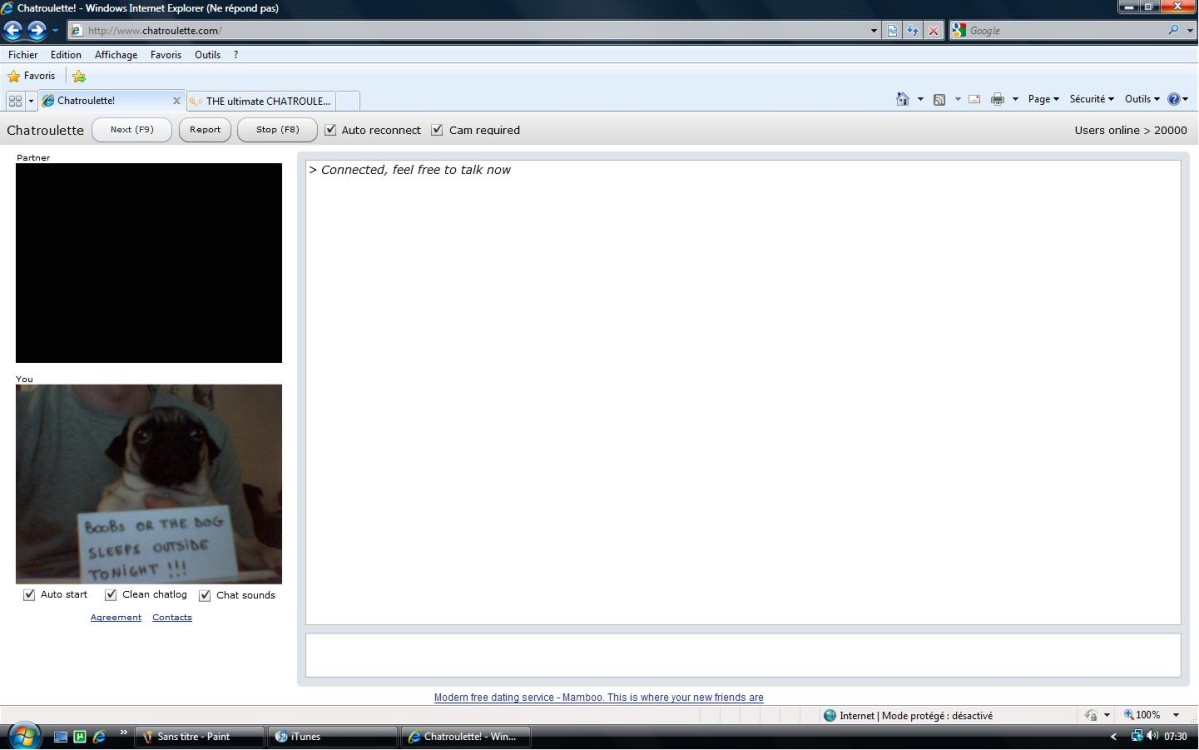This screenshot has height=750, width=1199.
Task: Click the add to favorites bar star icon
Action: click(79, 76)
